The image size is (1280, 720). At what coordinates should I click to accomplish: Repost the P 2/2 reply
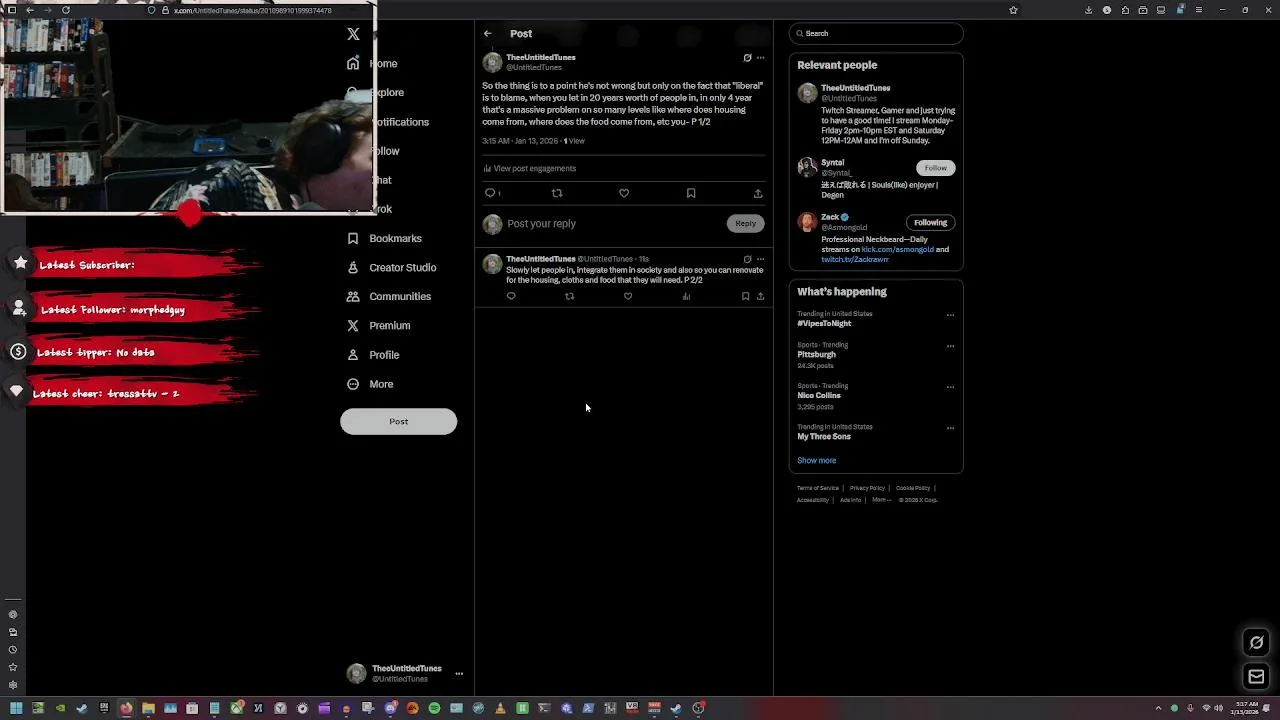click(569, 296)
